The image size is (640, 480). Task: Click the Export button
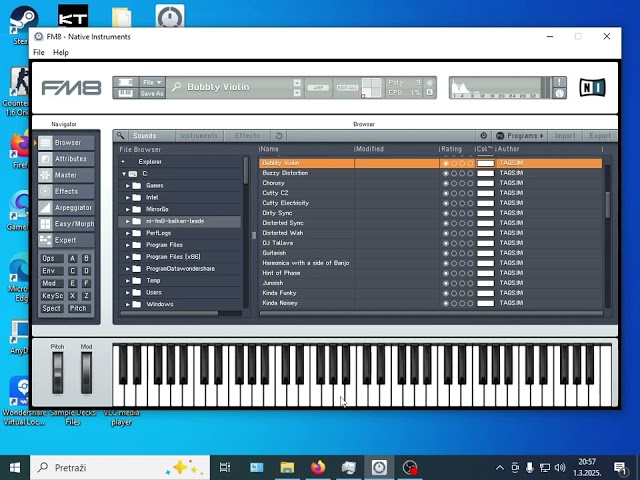point(600,136)
